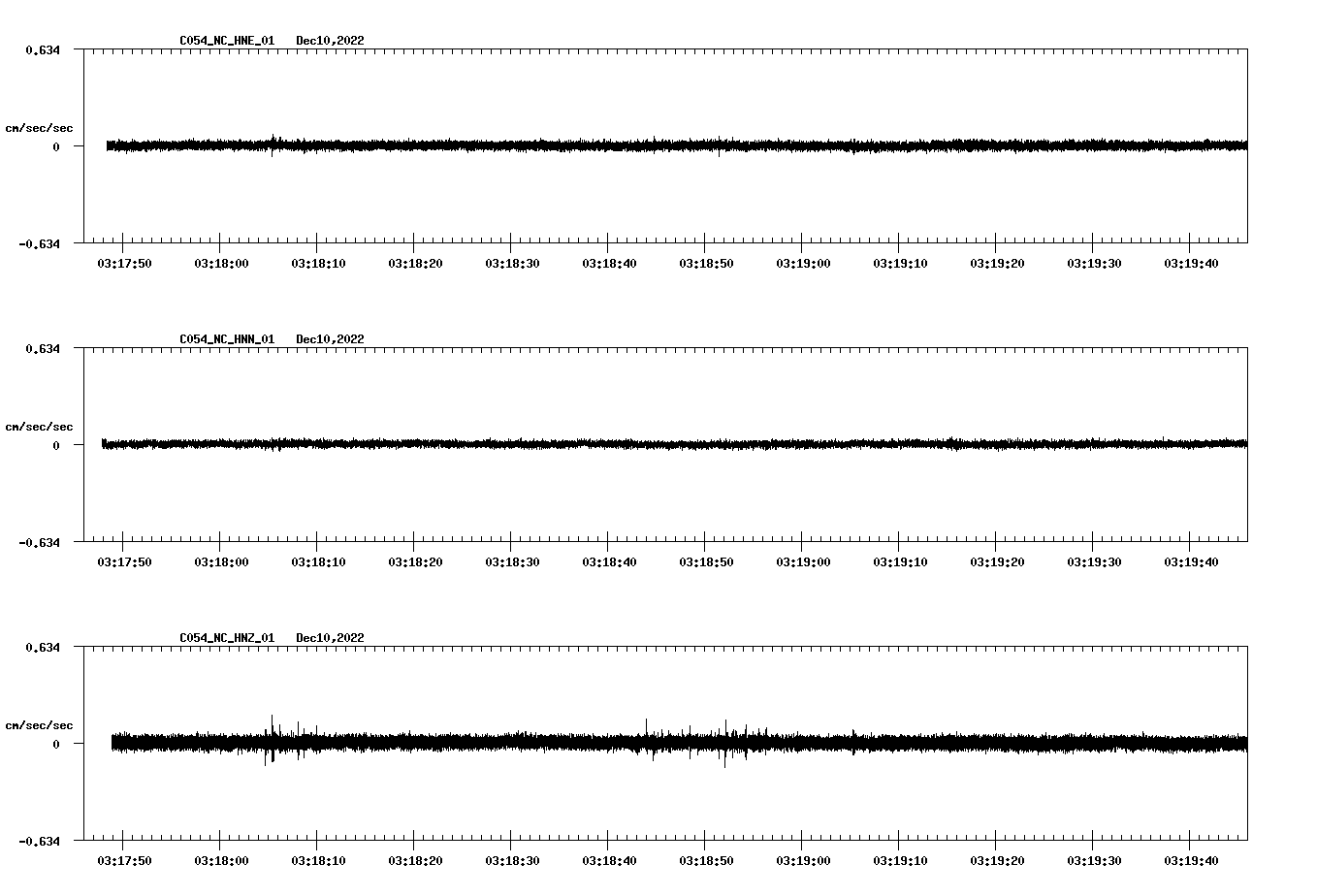
Task: Select the C054_NC_HNZ_01 channel title
Action: tap(225, 638)
